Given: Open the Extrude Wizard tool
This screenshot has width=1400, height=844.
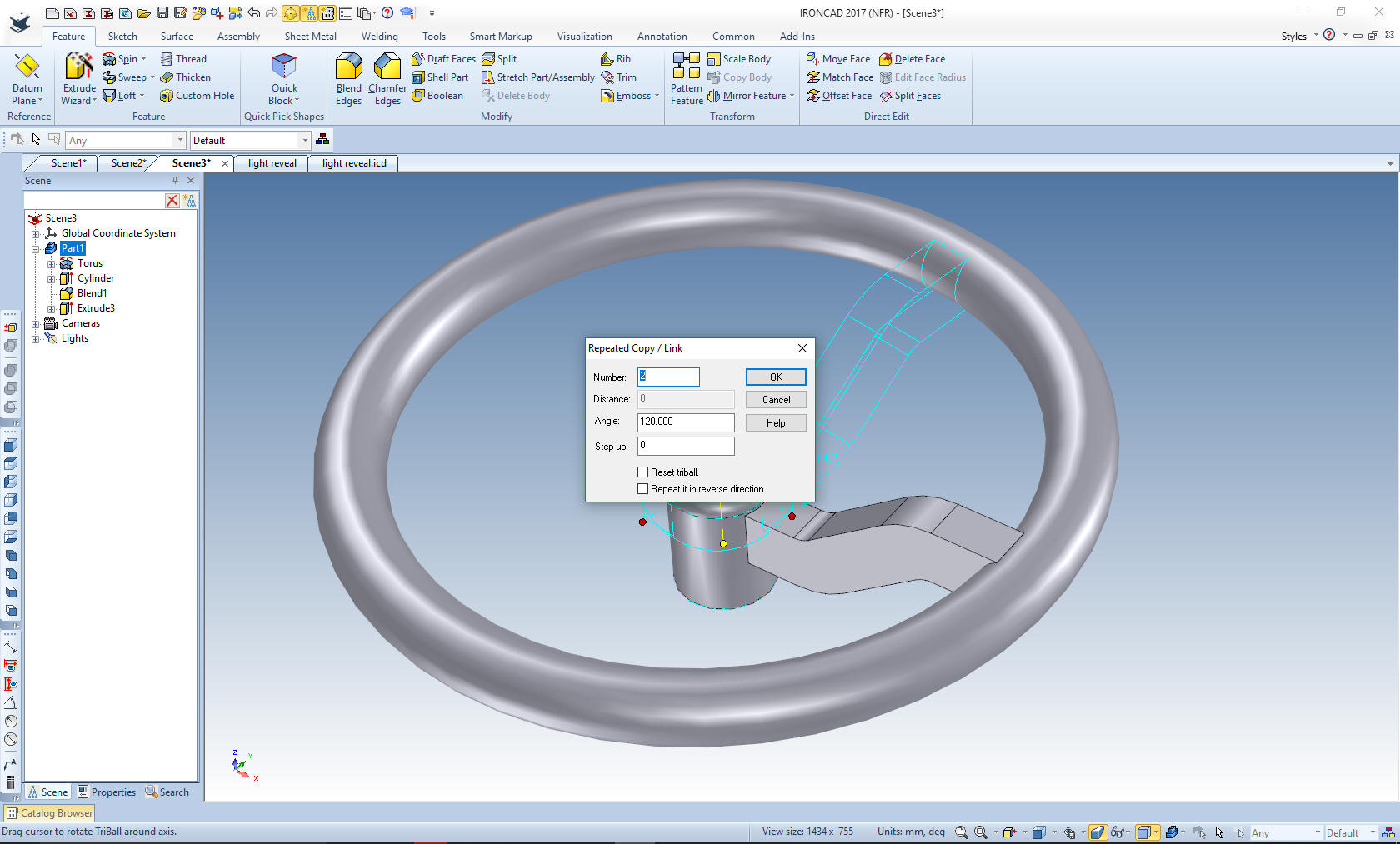Looking at the screenshot, I should tap(79, 79).
